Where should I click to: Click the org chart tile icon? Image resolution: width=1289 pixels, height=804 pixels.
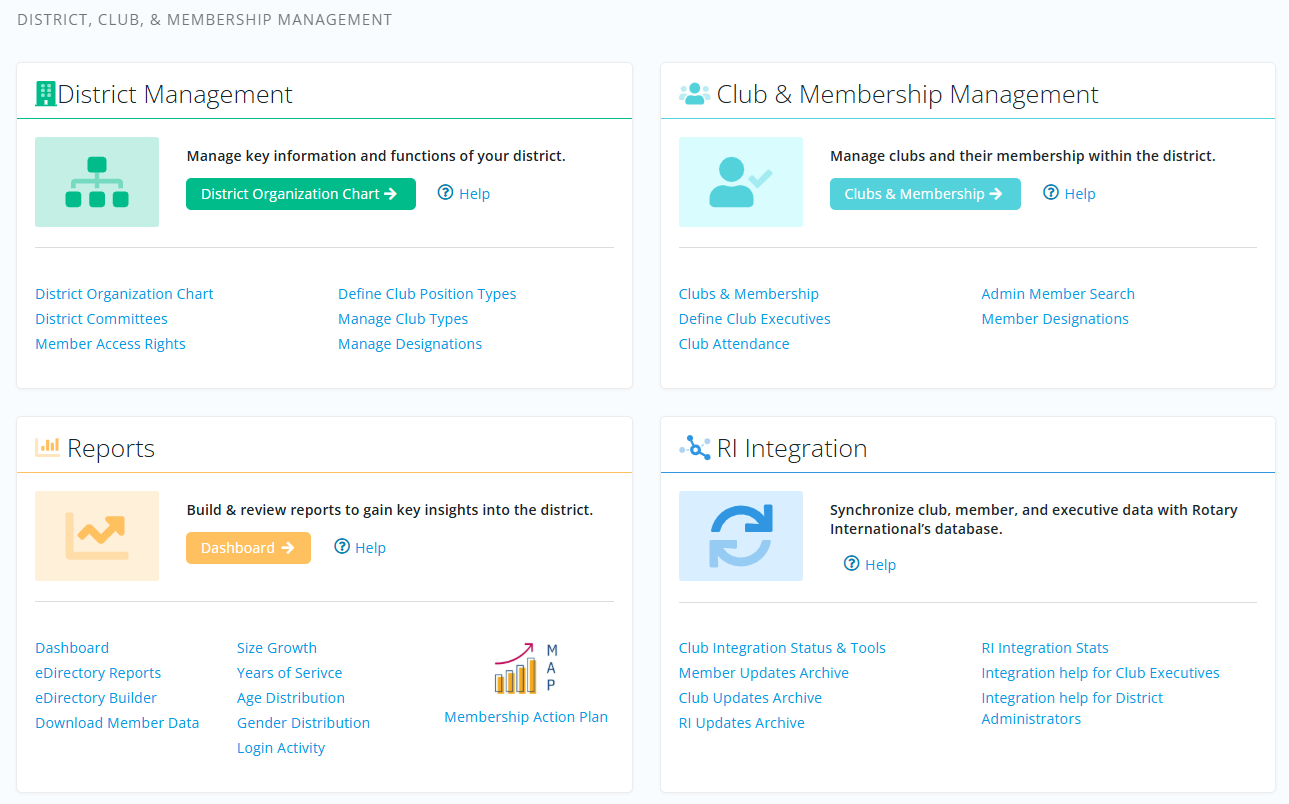97,182
